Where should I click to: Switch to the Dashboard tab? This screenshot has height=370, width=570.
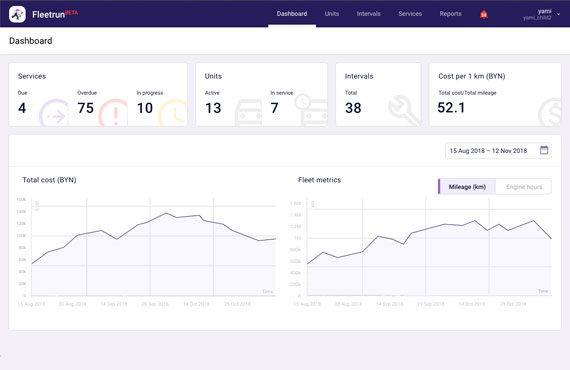coord(292,14)
